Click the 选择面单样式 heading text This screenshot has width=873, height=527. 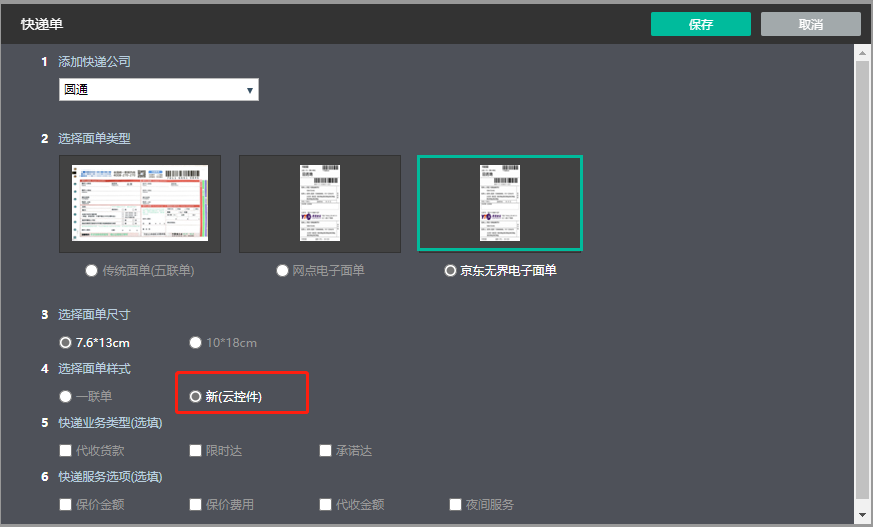click(x=94, y=368)
